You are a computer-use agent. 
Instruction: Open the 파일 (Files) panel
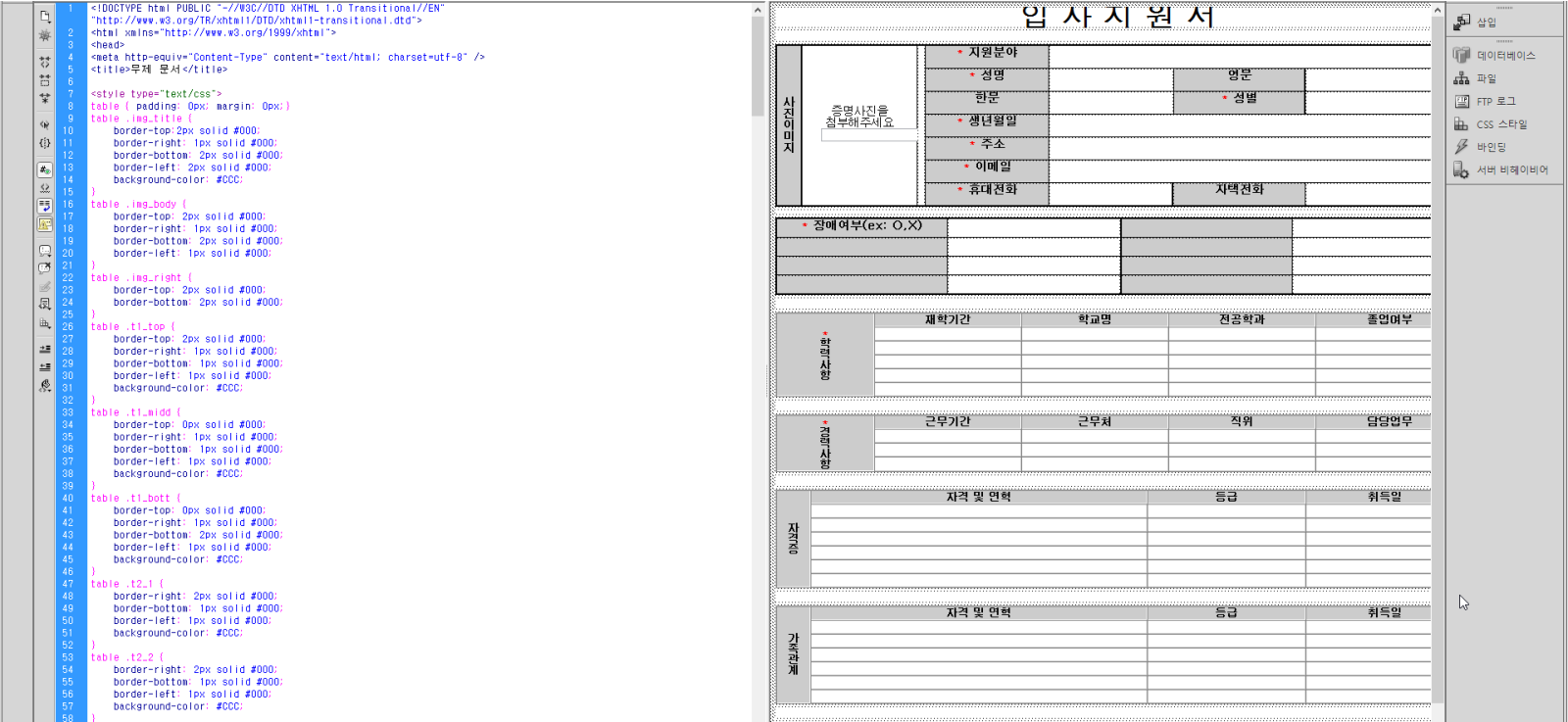pyautogui.click(x=1476, y=78)
